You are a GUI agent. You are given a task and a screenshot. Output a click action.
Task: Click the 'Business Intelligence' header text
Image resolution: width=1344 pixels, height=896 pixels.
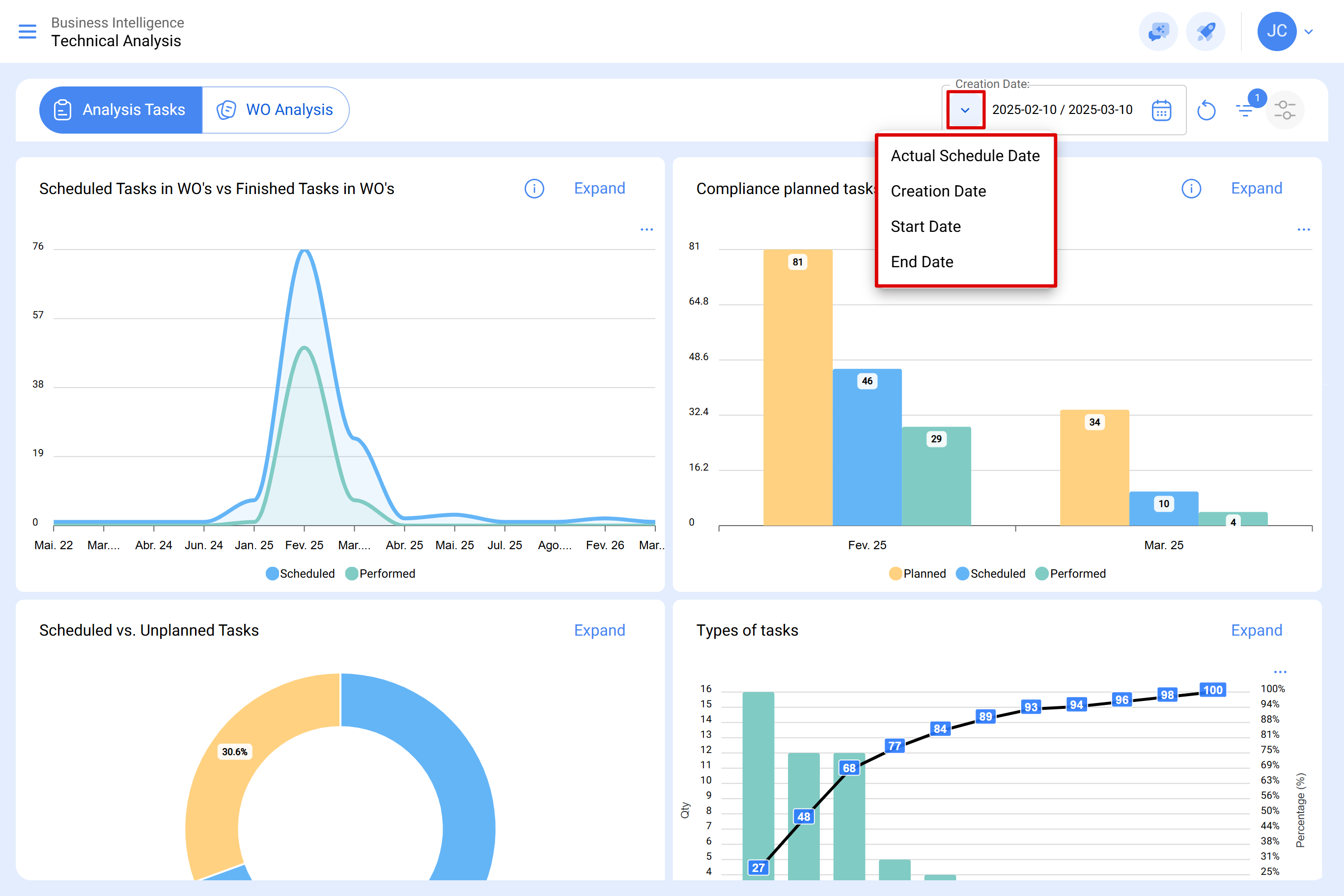tap(117, 22)
